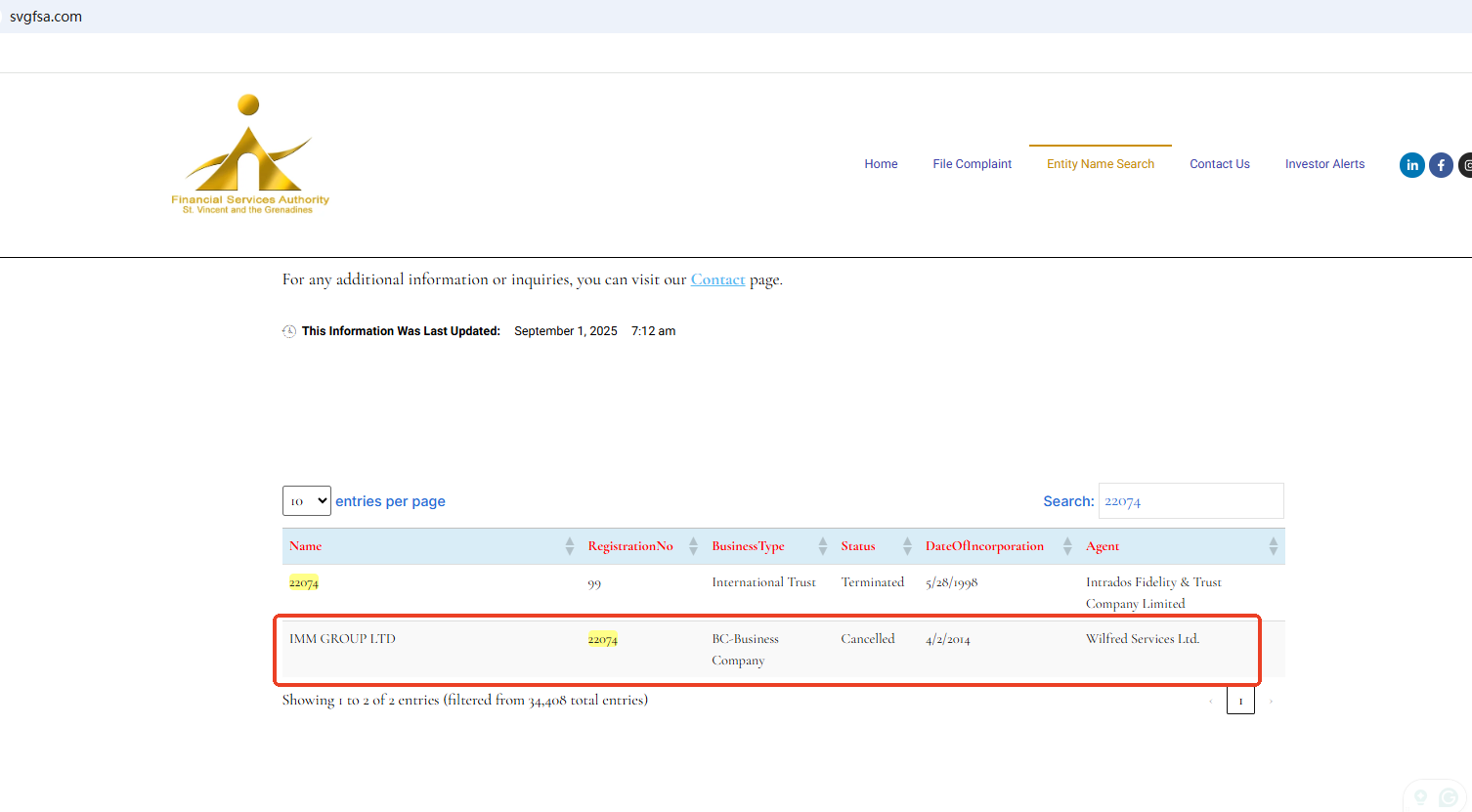Sort table by RegistrationNo column
The image size is (1472, 812).
[x=630, y=546]
